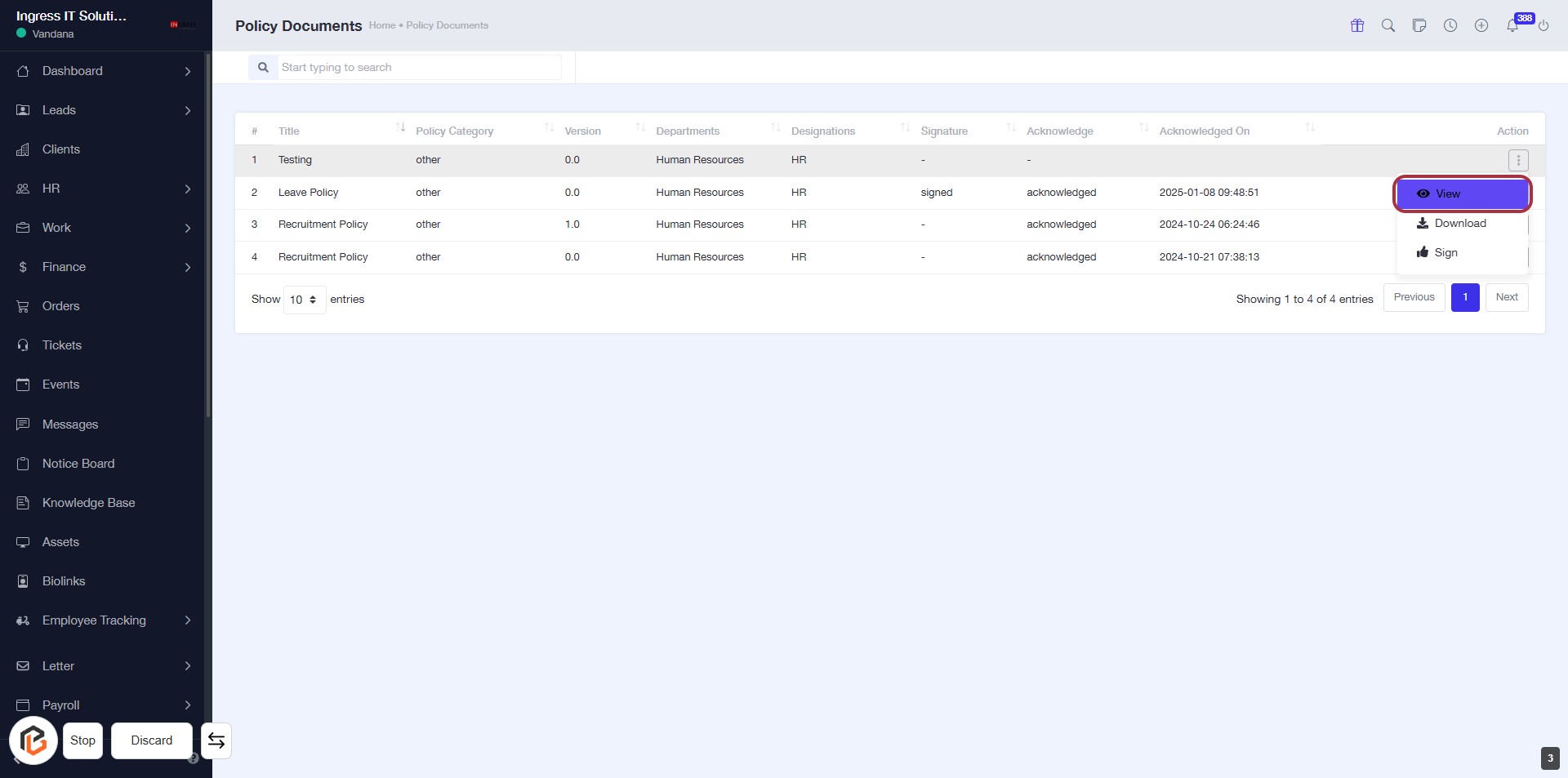Open the sticky notes icon in header
The height and width of the screenshot is (778, 1568).
1419,25
